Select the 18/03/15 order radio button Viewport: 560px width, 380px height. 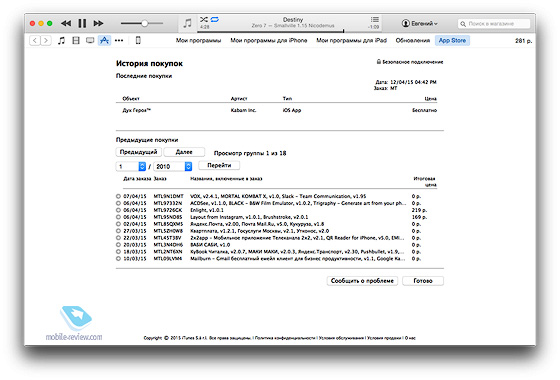118,252
